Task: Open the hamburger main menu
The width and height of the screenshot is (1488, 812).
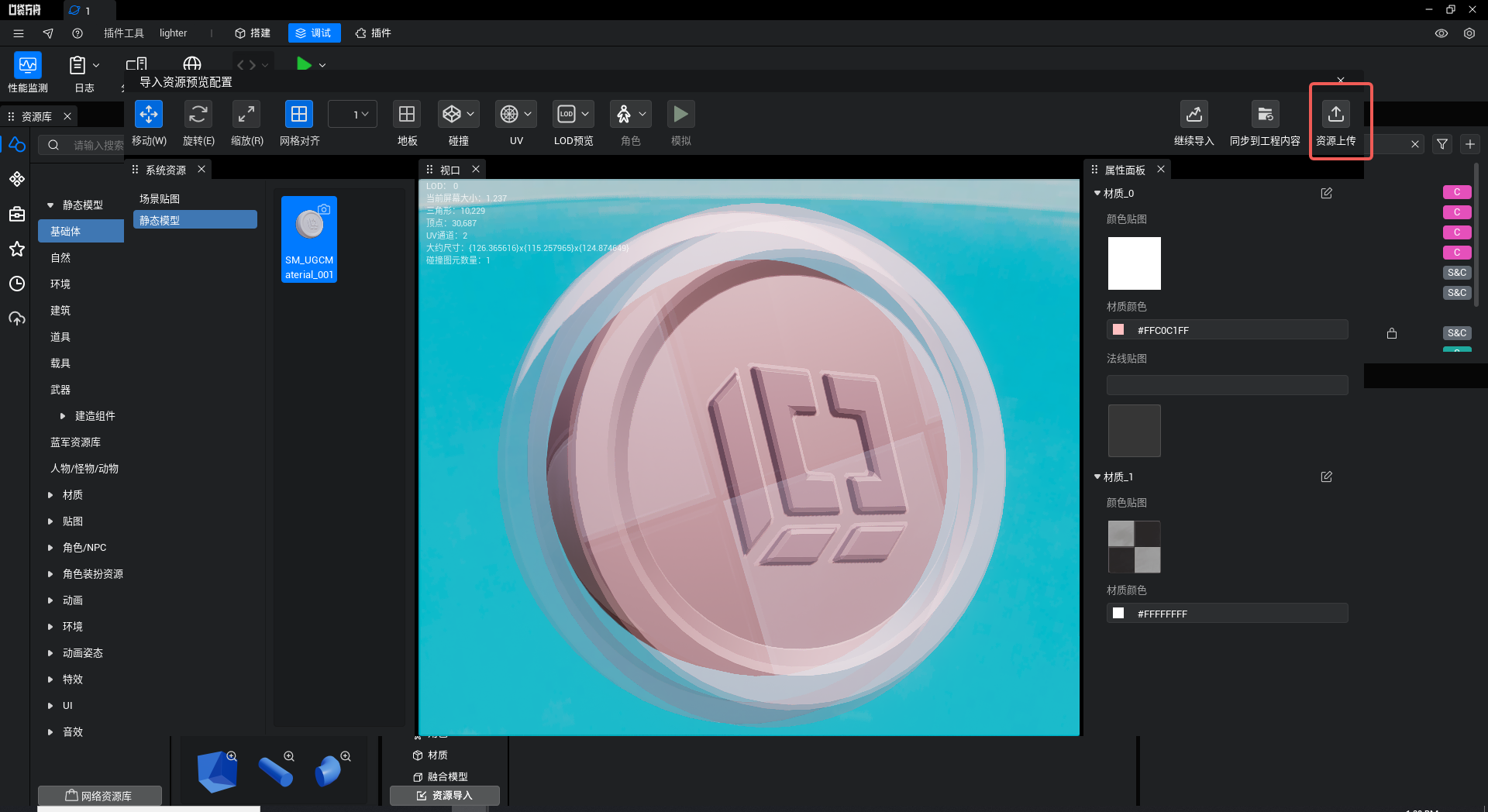Action: tap(19, 33)
